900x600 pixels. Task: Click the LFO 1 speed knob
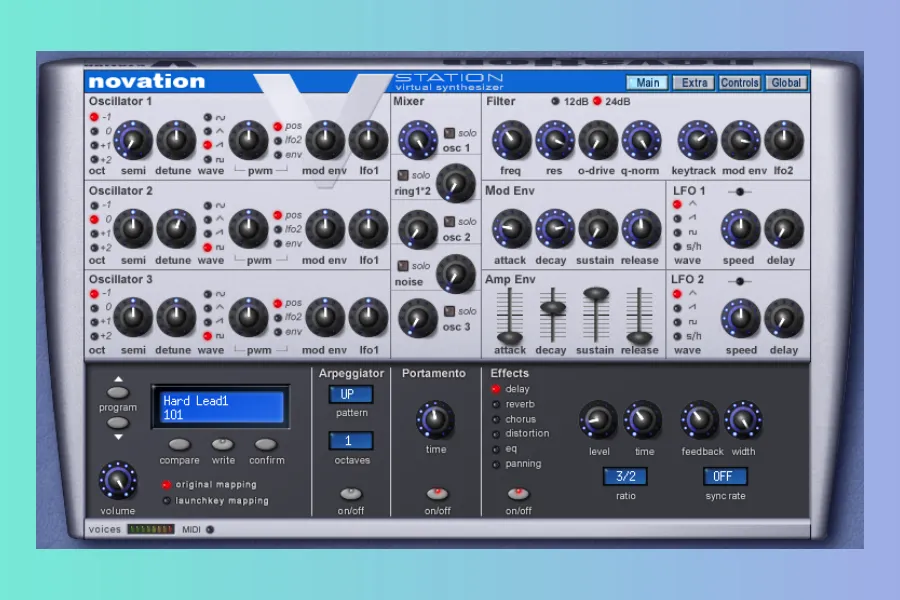[740, 229]
